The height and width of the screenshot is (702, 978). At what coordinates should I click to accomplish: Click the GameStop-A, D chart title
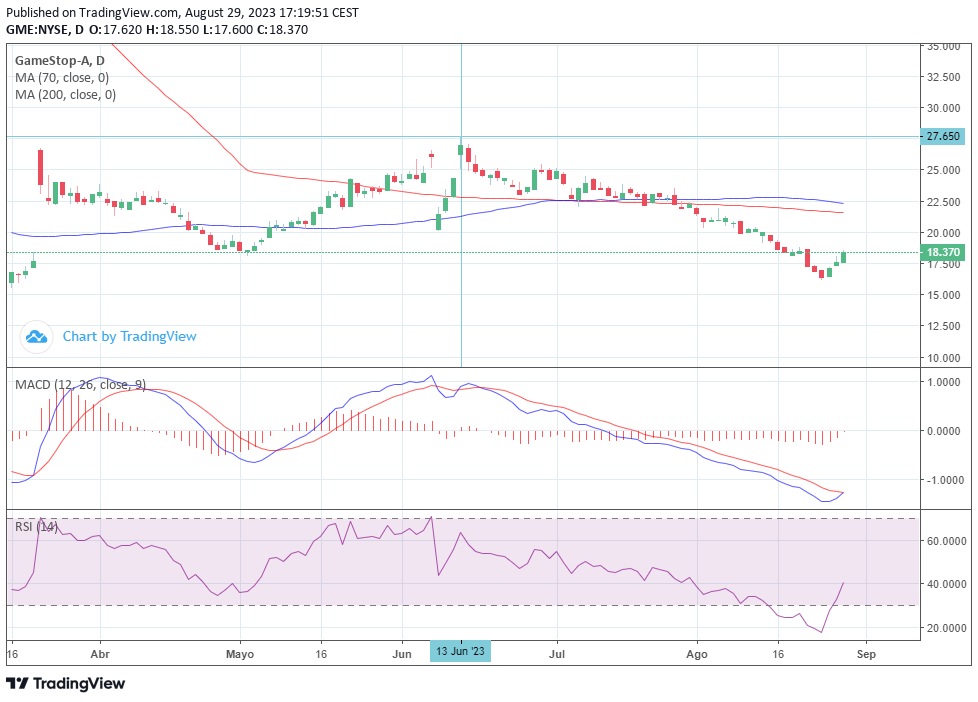pos(60,61)
